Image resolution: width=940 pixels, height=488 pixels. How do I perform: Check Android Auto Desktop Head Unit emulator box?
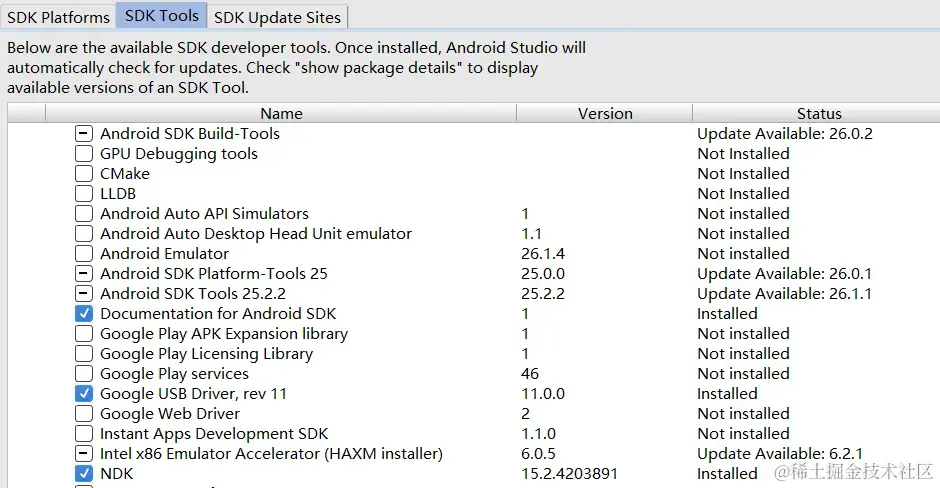[84, 234]
